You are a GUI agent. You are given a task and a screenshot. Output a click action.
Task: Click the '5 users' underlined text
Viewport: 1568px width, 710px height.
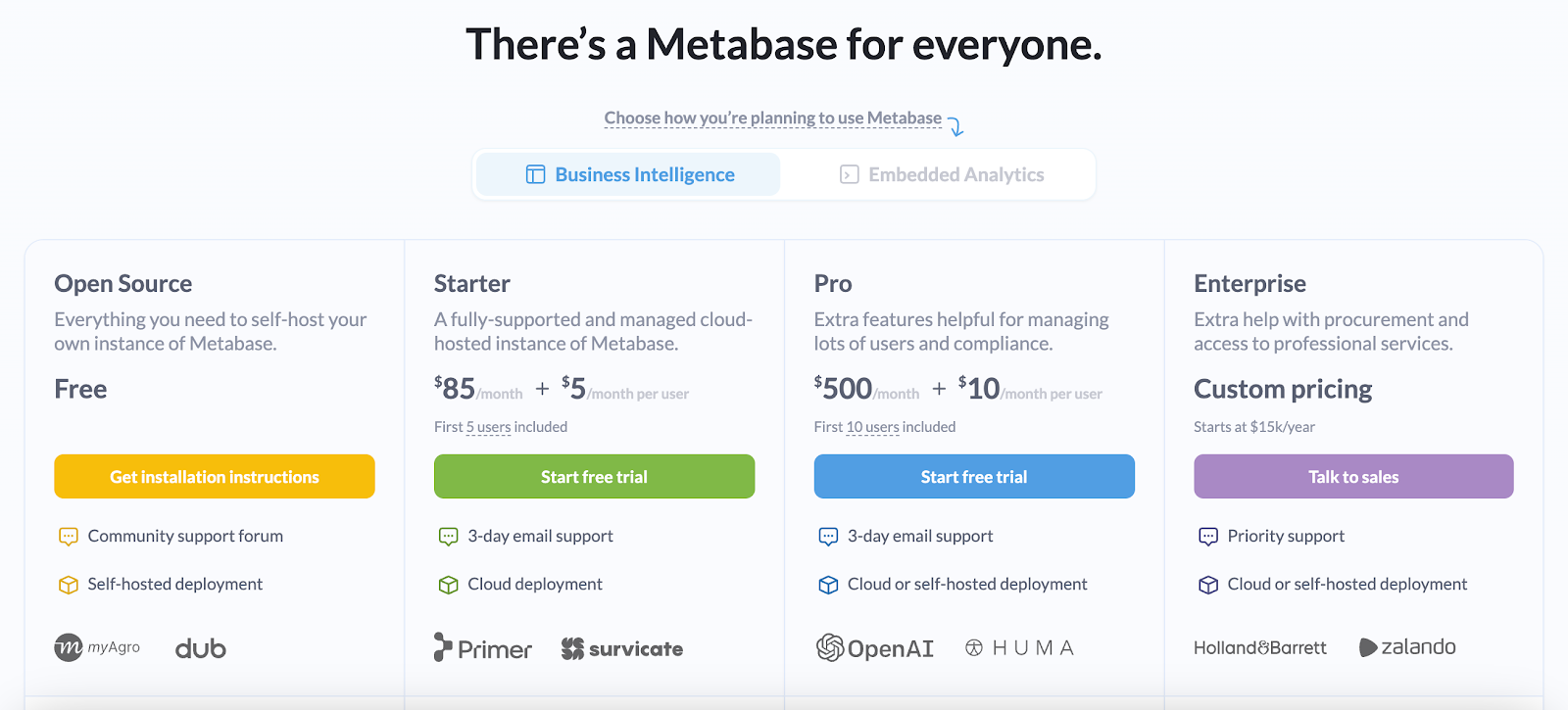488,427
